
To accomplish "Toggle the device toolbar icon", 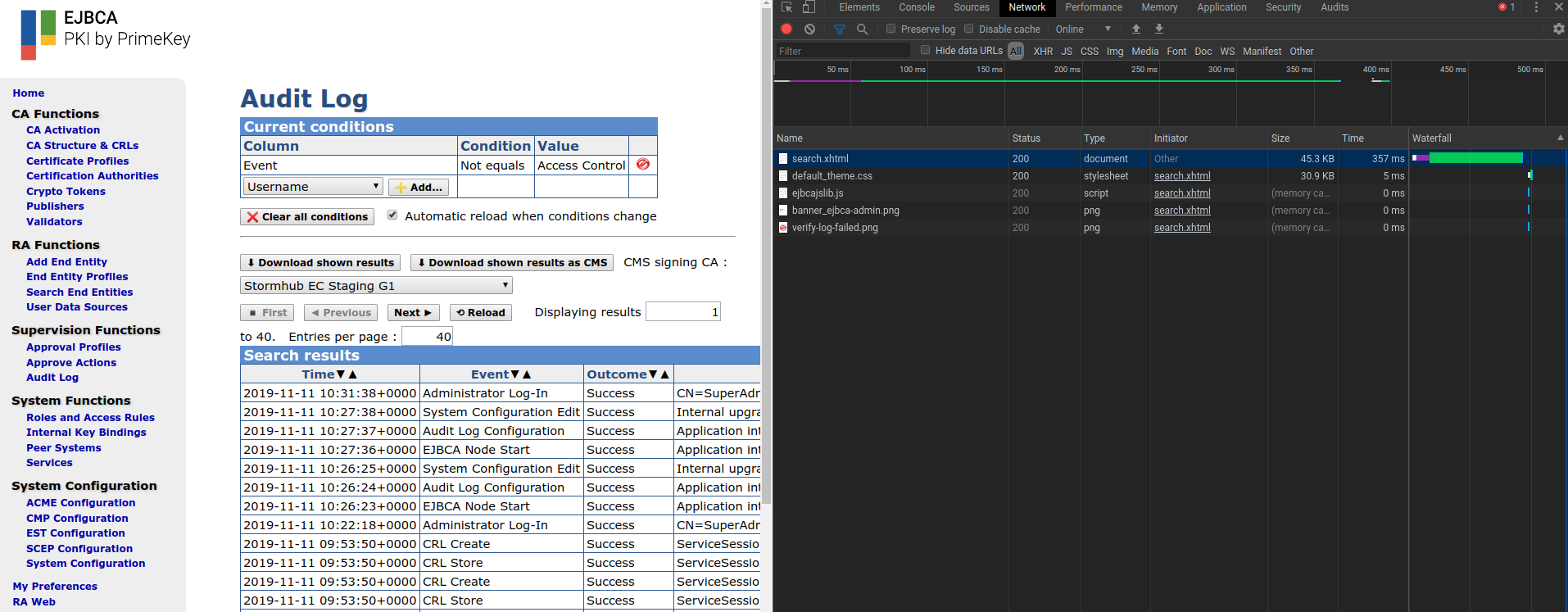I will tap(809, 7).
